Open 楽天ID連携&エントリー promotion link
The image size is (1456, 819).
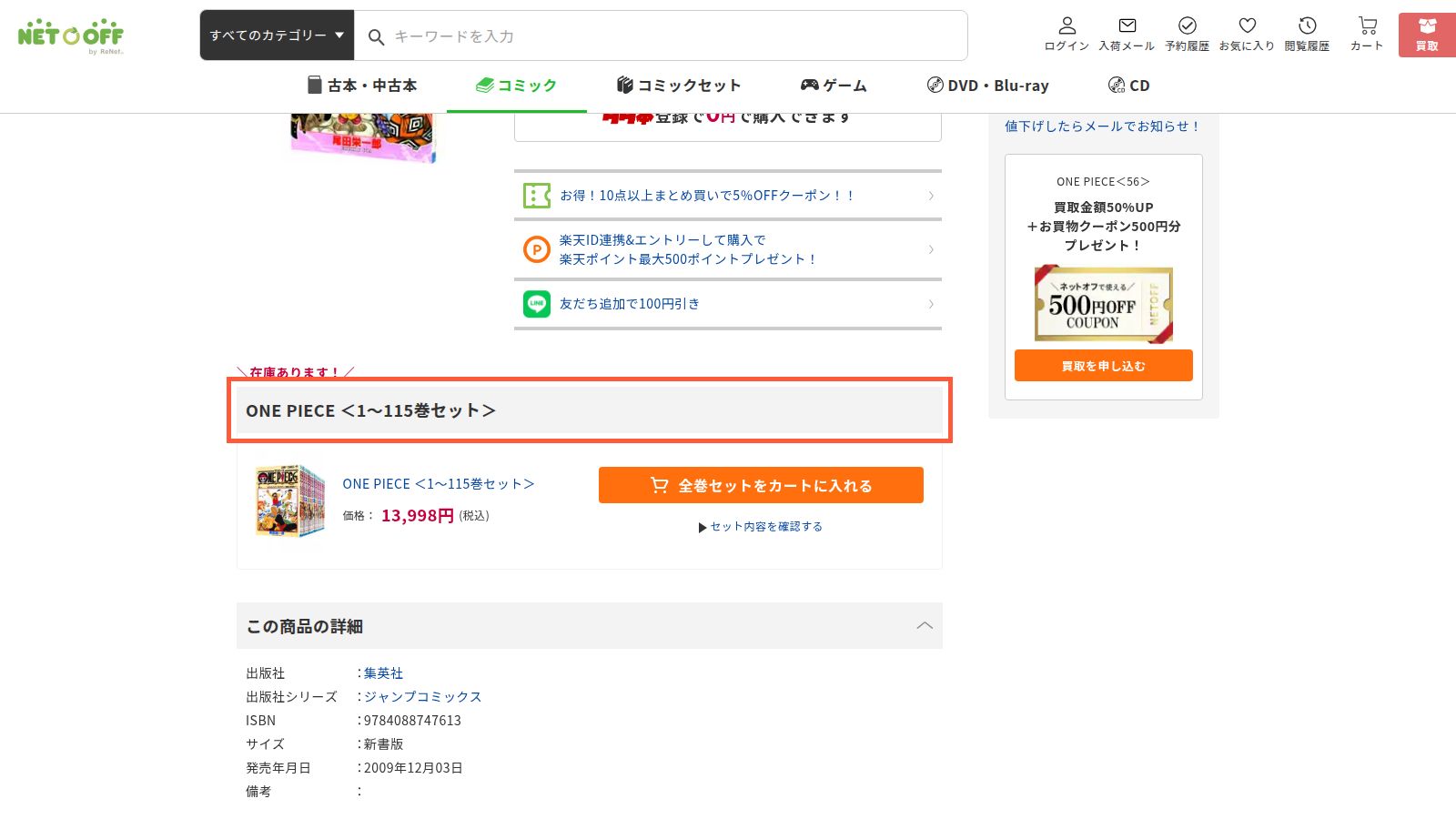click(x=688, y=249)
